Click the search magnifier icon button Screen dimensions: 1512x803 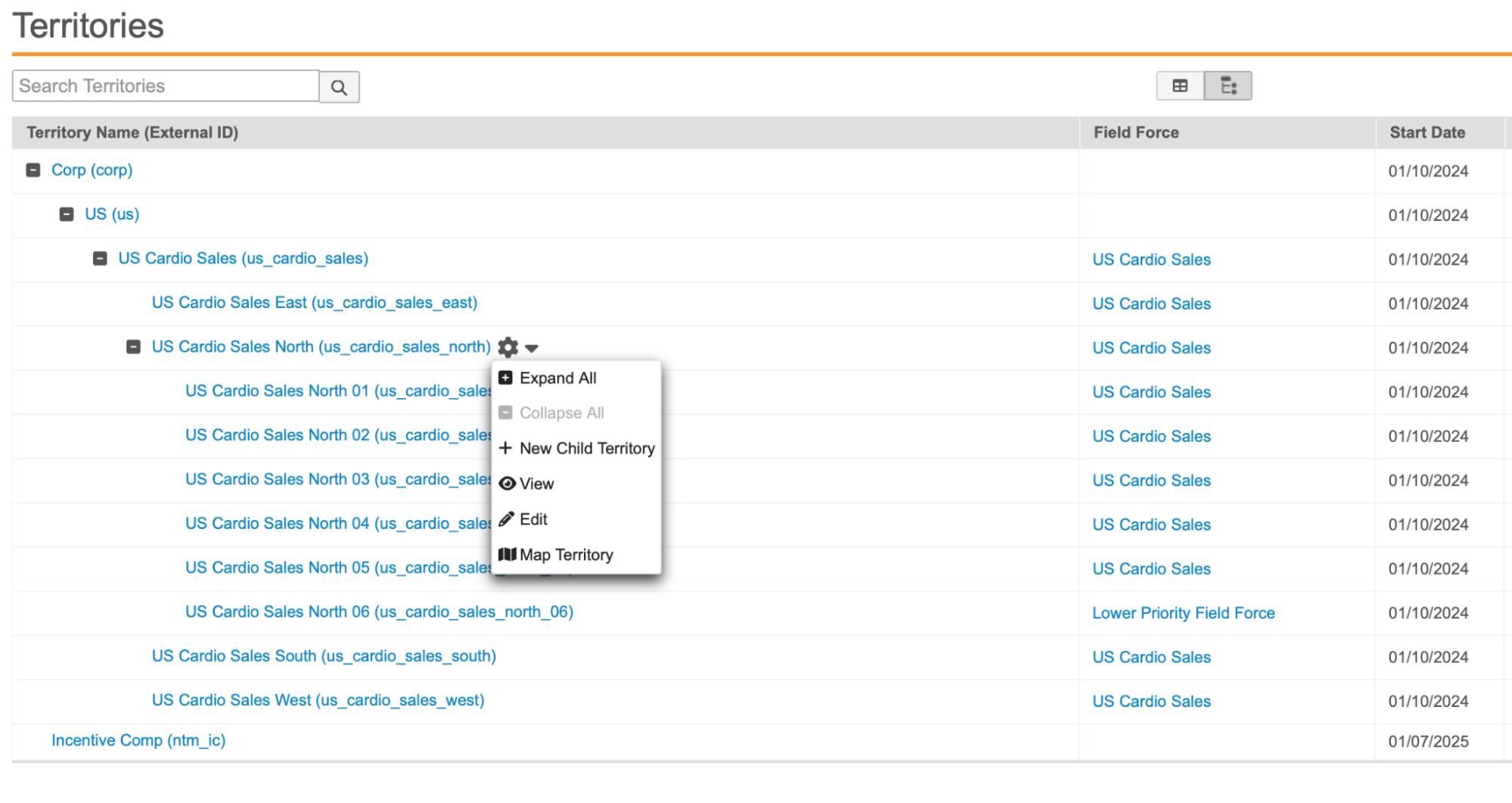tap(339, 87)
